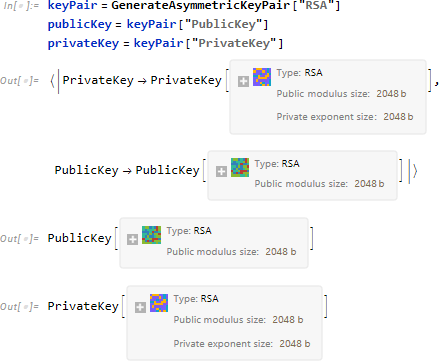Click the Out label next to the standalone PublicKey

point(20,239)
